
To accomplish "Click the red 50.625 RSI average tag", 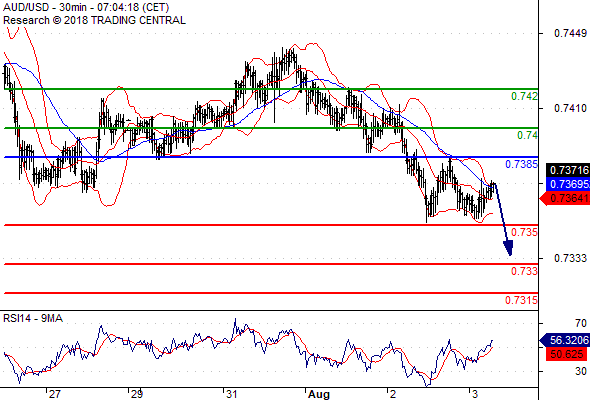I will (x=566, y=354).
